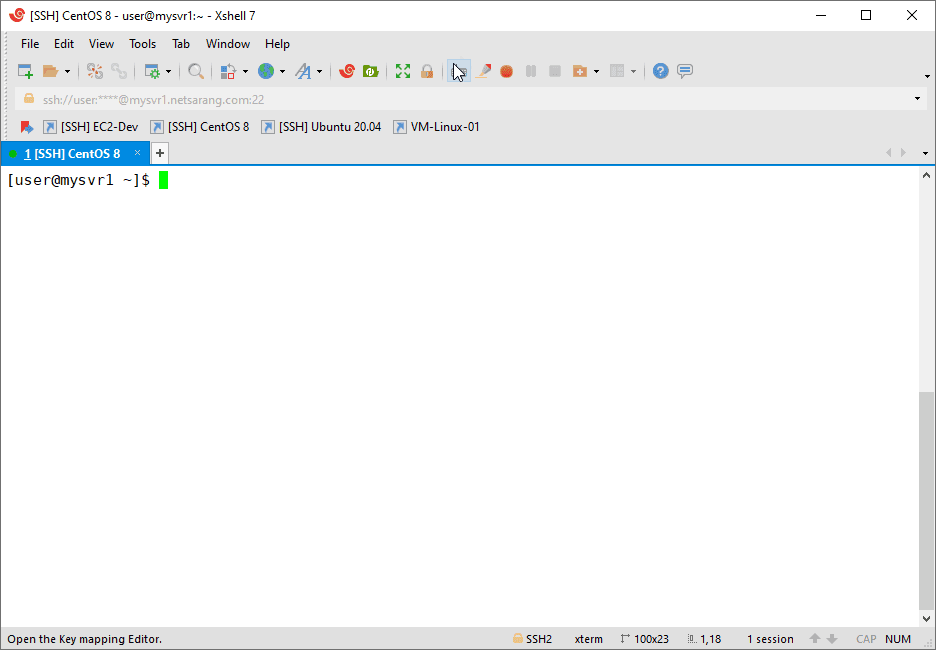Click the Open Session folder icon
The width and height of the screenshot is (936, 650).
(51, 72)
